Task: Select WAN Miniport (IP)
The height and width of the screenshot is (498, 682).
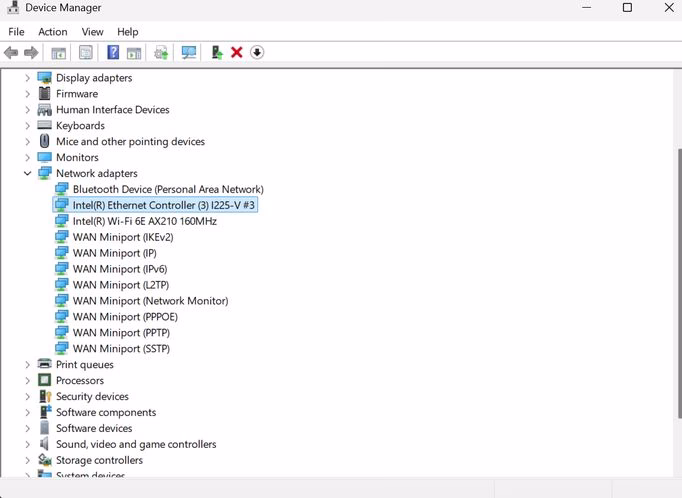Action: coord(114,253)
